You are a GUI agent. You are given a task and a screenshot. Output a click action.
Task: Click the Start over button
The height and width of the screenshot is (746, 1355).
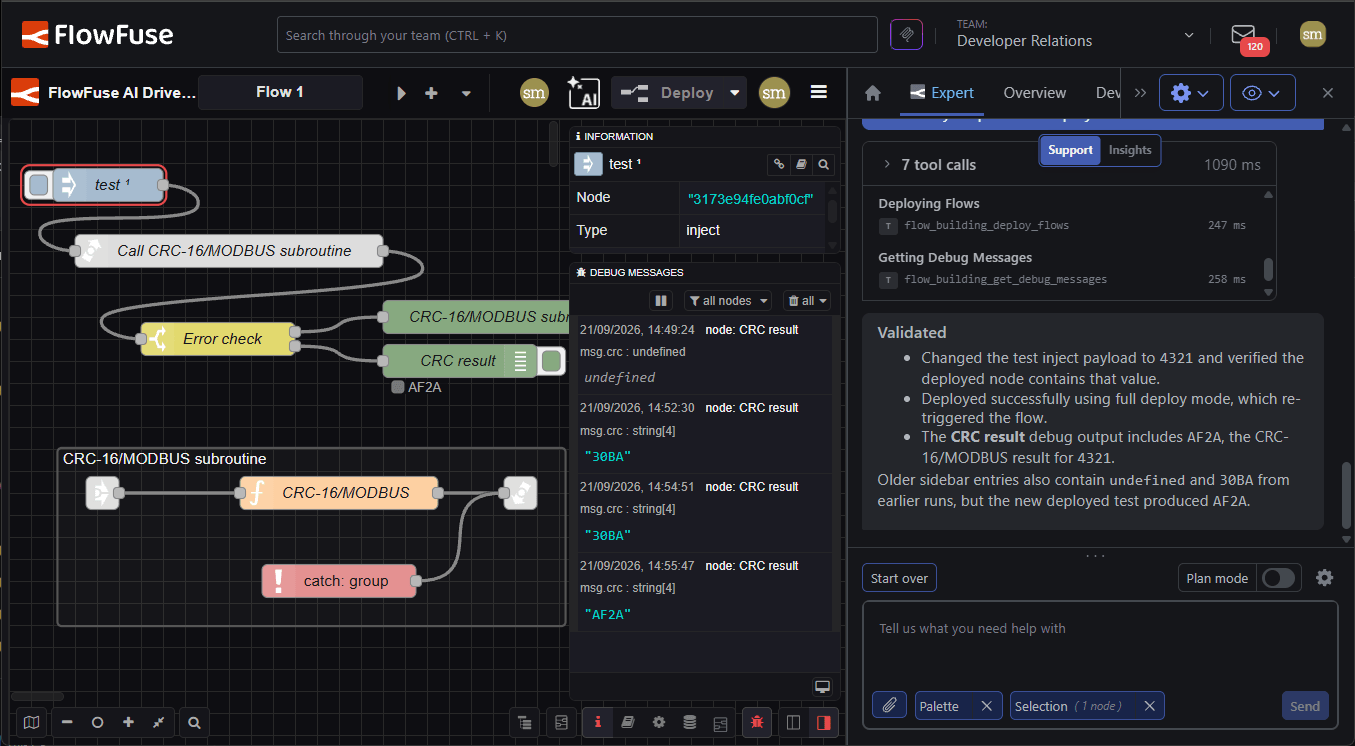coord(899,578)
